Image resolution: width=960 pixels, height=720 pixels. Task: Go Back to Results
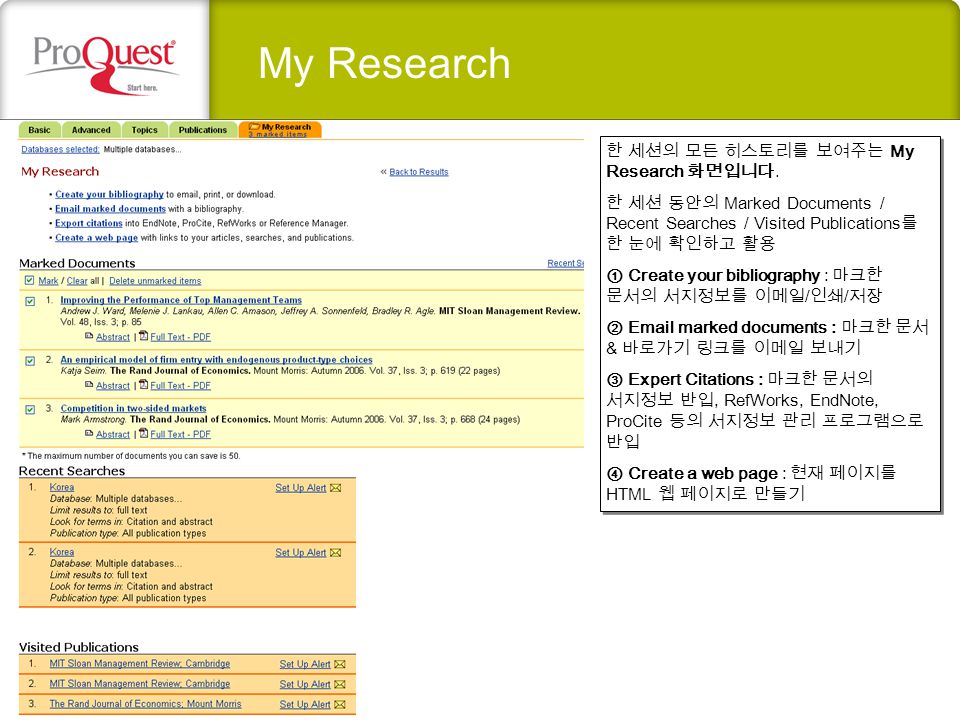pos(419,172)
